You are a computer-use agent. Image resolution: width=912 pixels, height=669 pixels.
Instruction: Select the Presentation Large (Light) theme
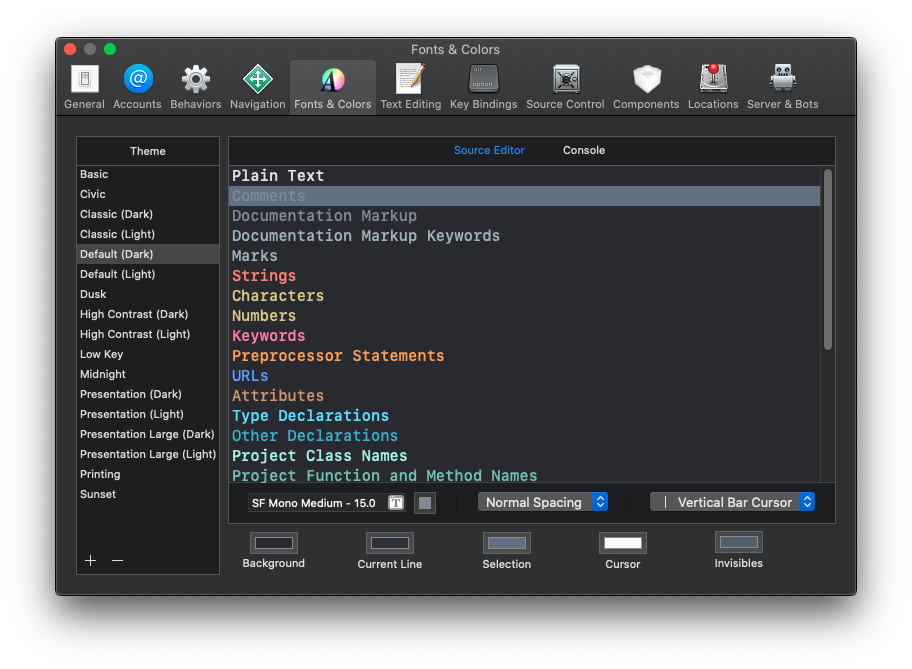148,454
